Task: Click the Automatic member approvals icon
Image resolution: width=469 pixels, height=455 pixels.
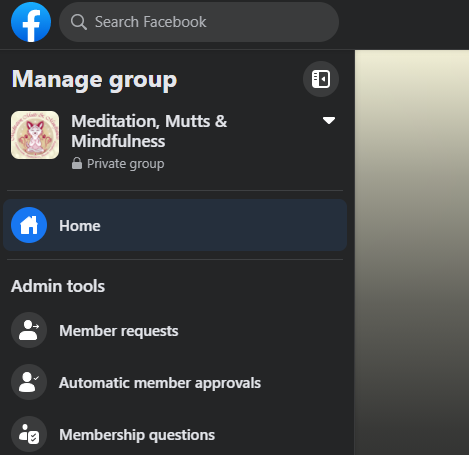Action: [x=29, y=382]
